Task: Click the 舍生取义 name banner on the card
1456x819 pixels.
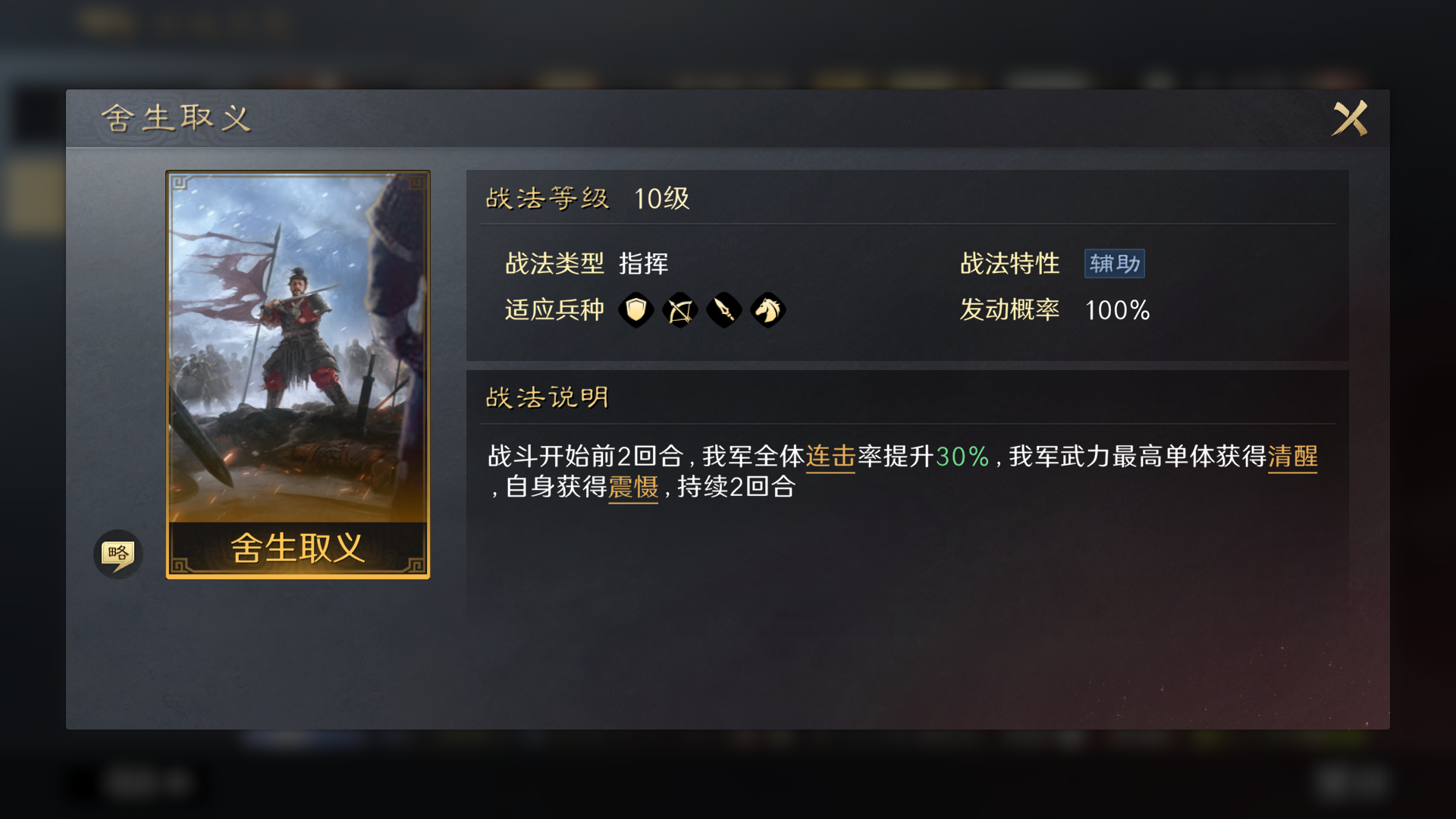Action: 298,548
